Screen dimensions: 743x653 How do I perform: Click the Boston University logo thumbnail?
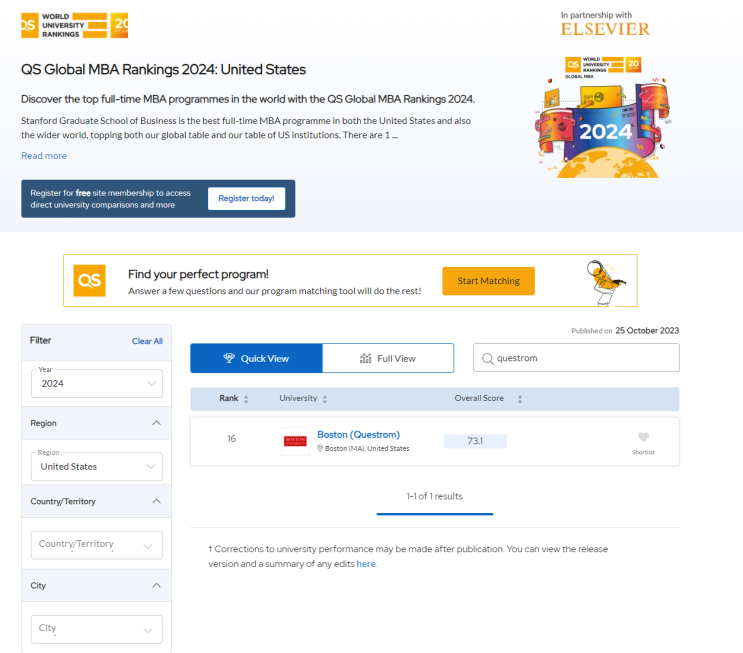tap(295, 441)
